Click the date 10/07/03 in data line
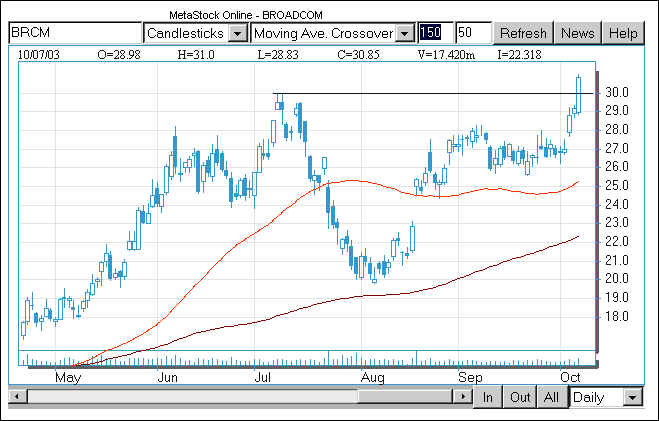This screenshot has height=421, width=659. (x=39, y=55)
